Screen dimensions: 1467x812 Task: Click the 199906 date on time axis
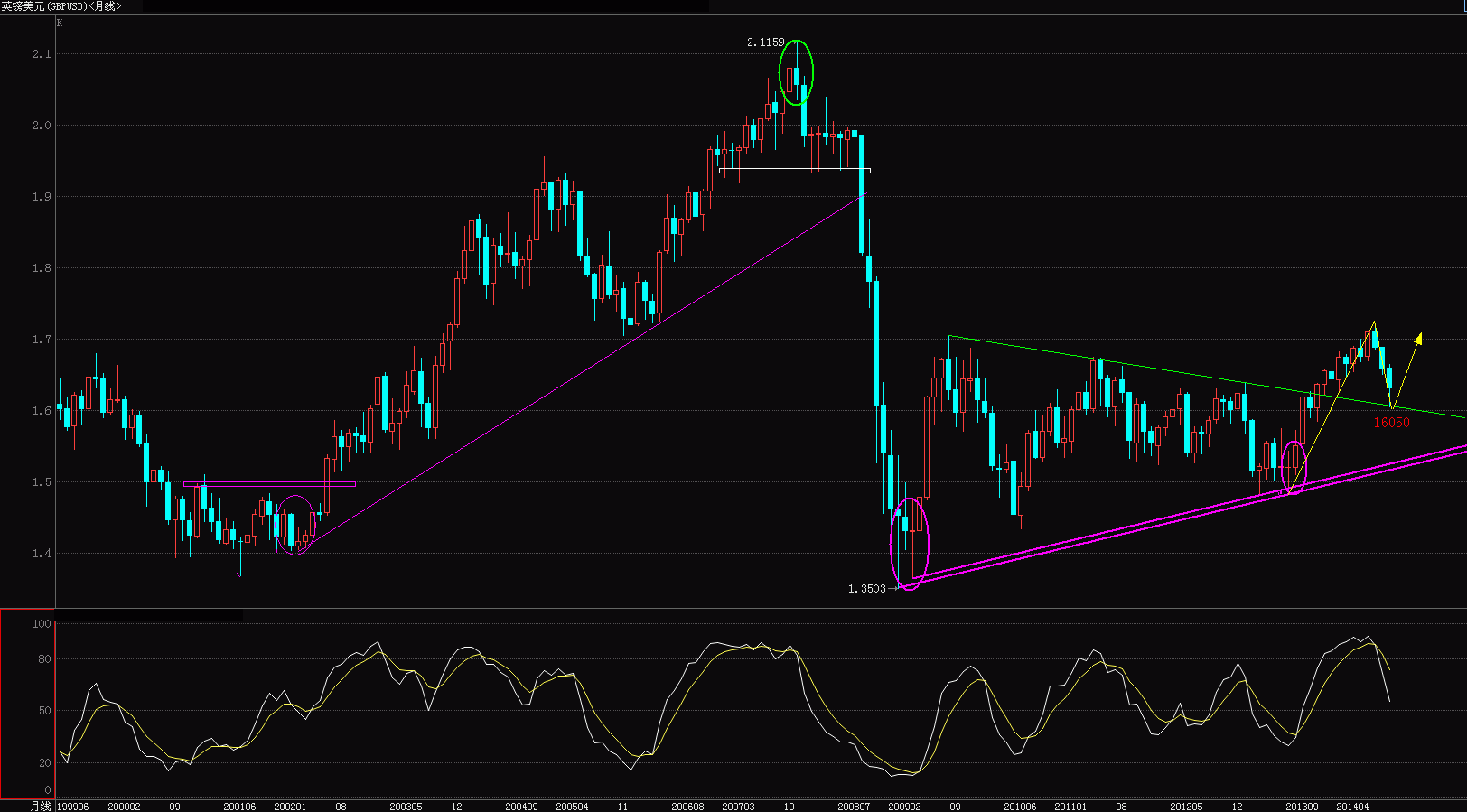click(73, 807)
